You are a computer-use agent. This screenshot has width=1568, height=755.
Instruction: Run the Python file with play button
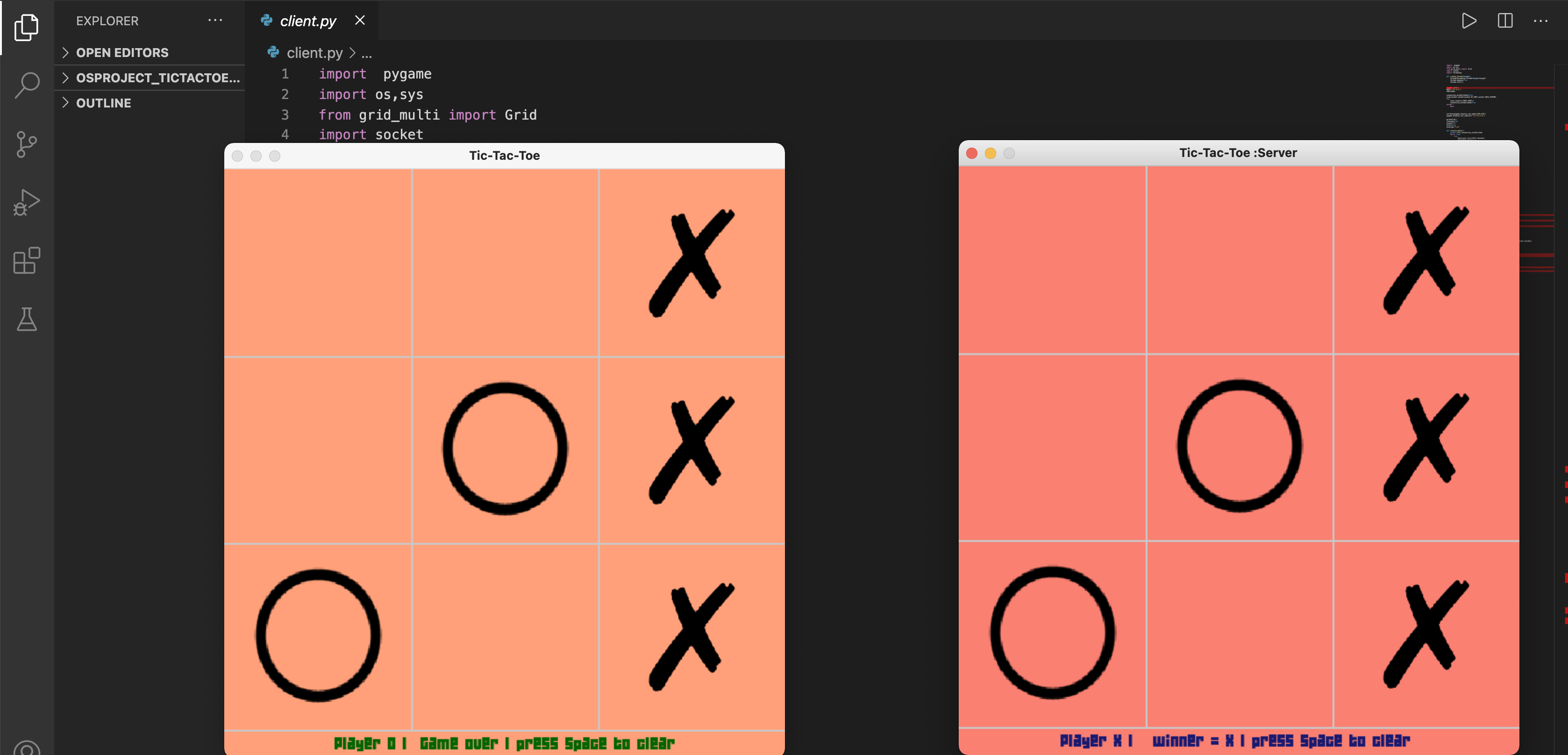point(1469,21)
